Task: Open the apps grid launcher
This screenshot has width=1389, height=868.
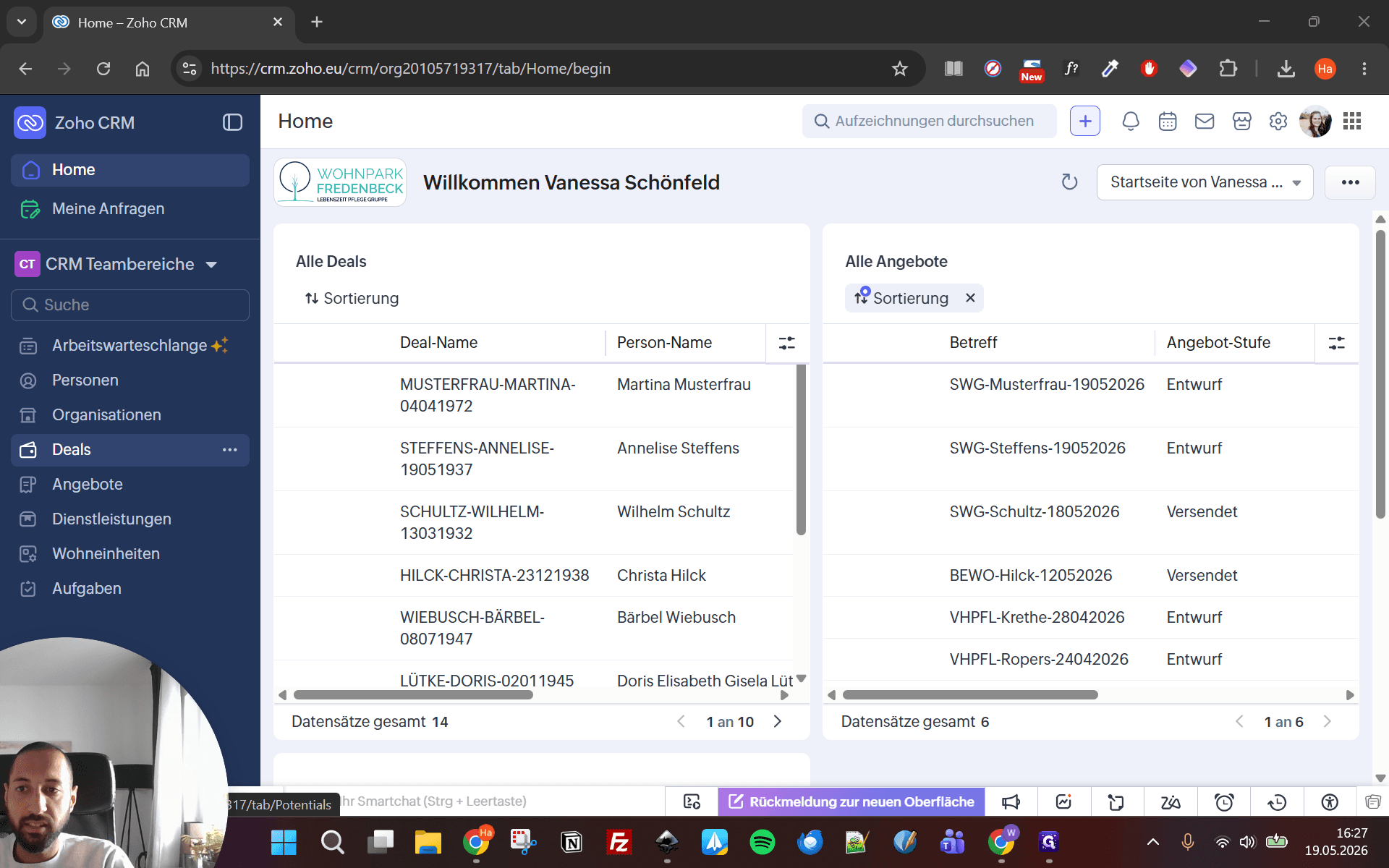Action: (1352, 122)
